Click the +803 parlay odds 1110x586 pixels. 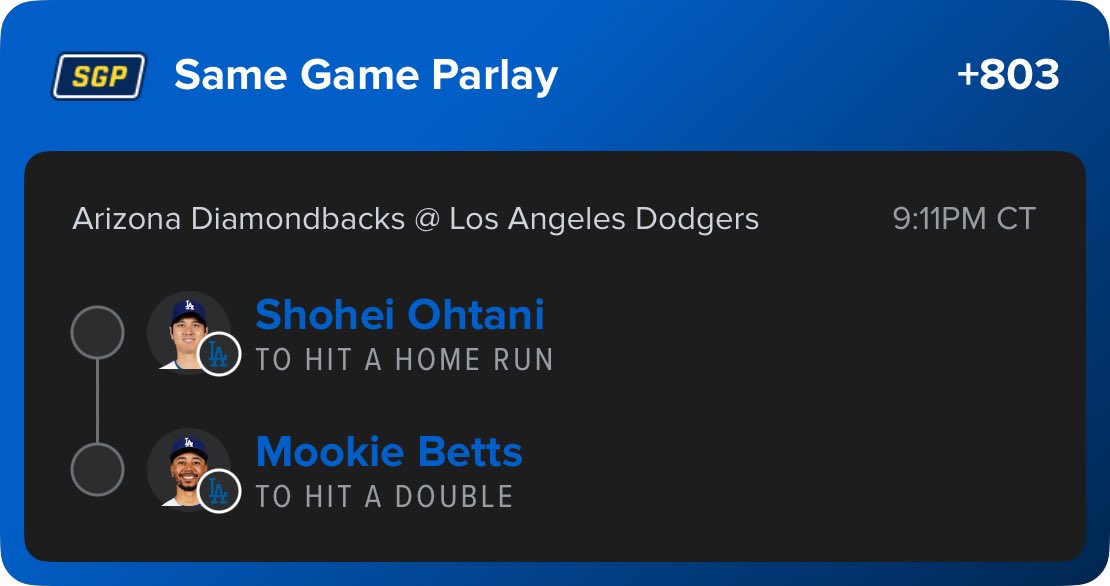(x=1007, y=76)
